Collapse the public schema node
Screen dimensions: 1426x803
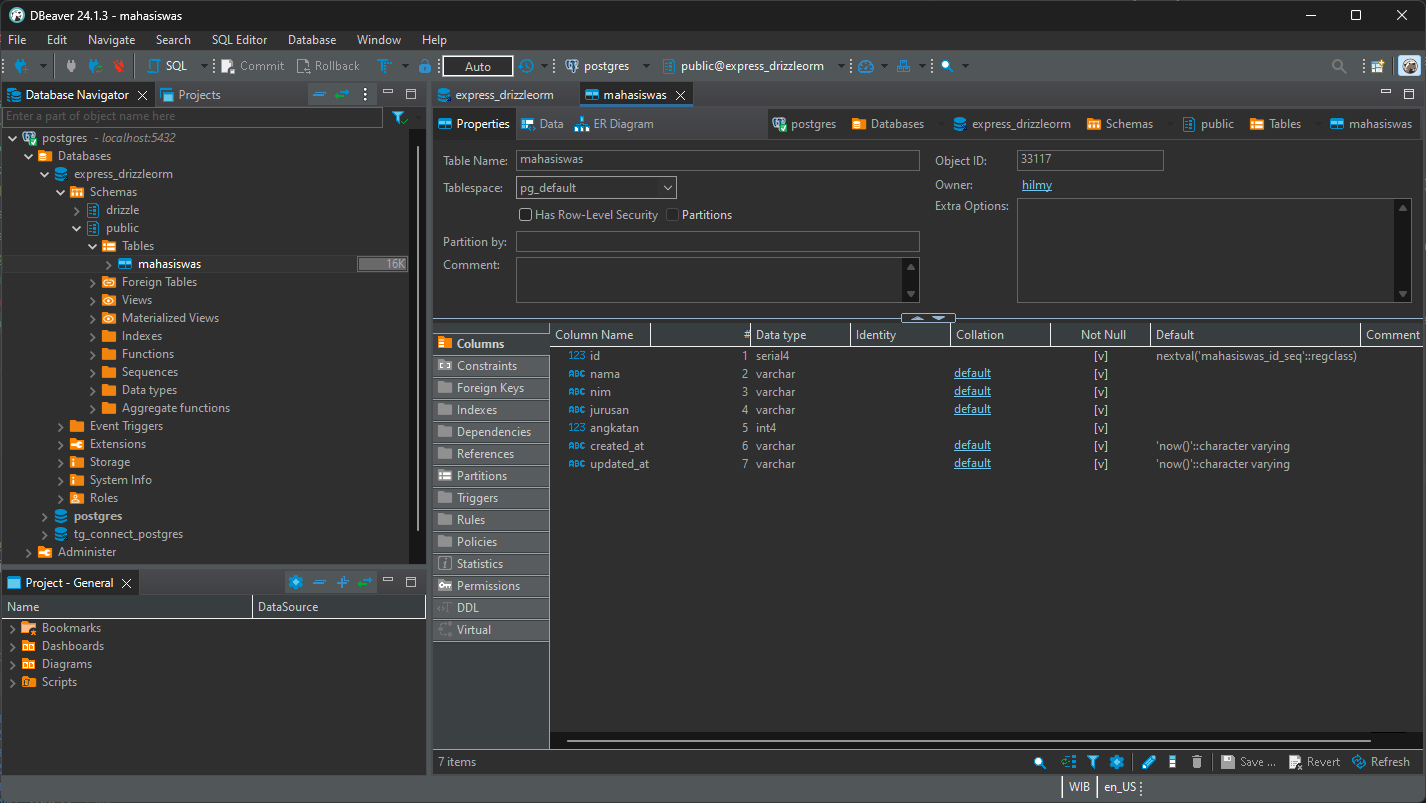76,227
